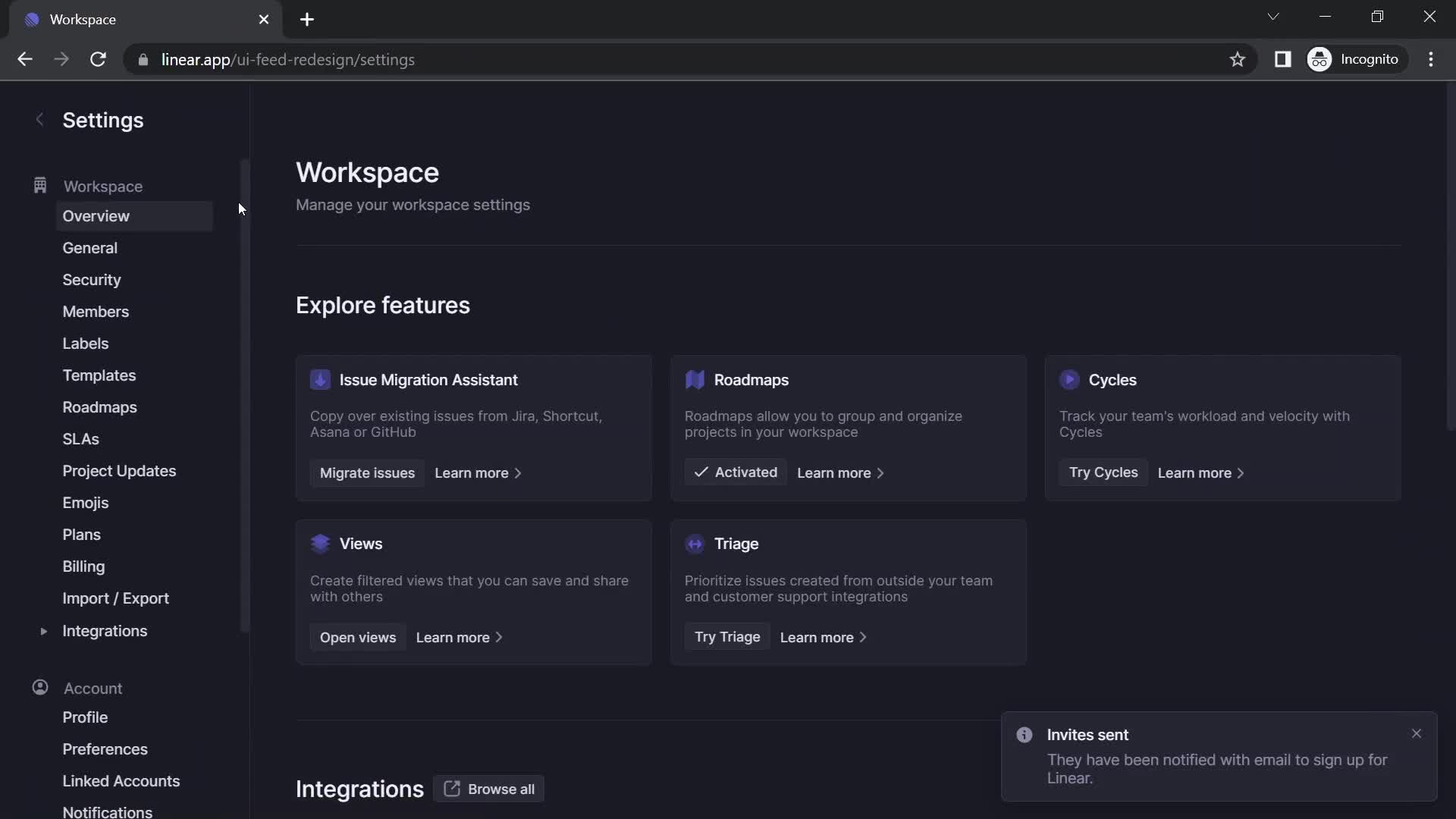Click the address bar URL

(287, 59)
